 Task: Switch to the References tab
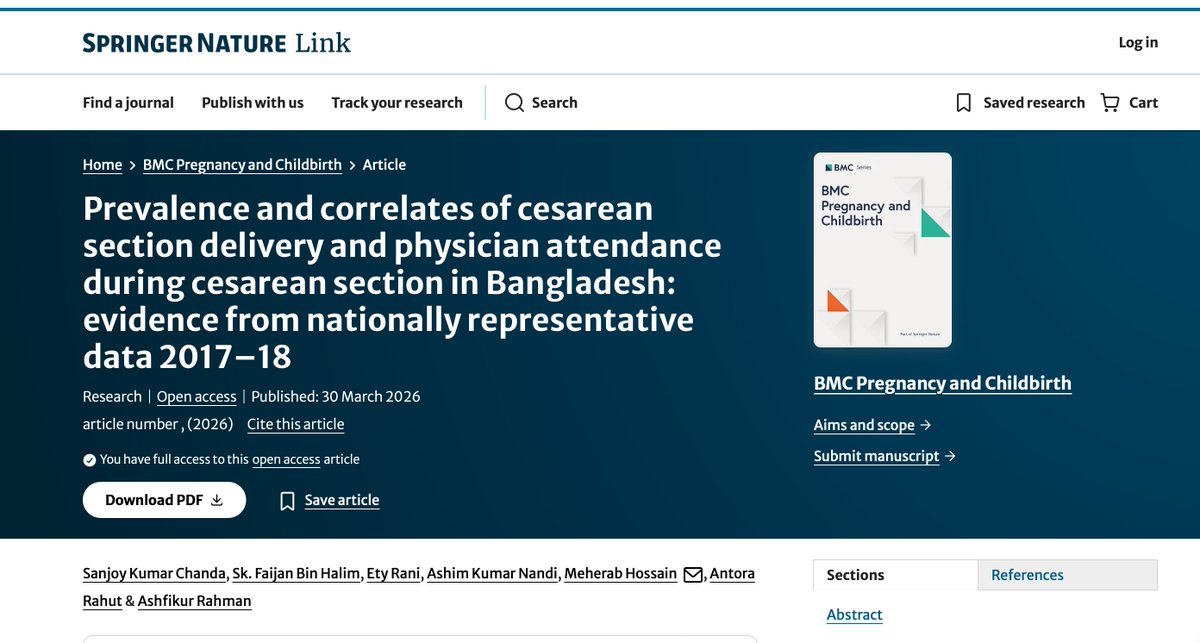click(1068, 575)
